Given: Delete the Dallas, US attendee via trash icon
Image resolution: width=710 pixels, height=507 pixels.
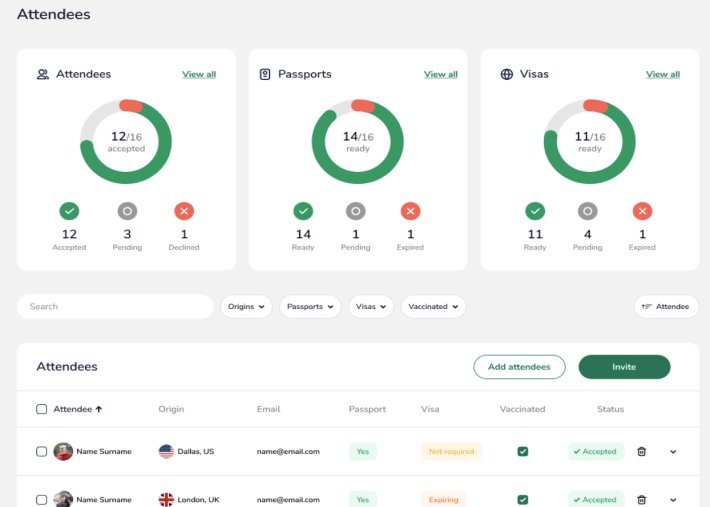Looking at the screenshot, I should tap(642, 452).
